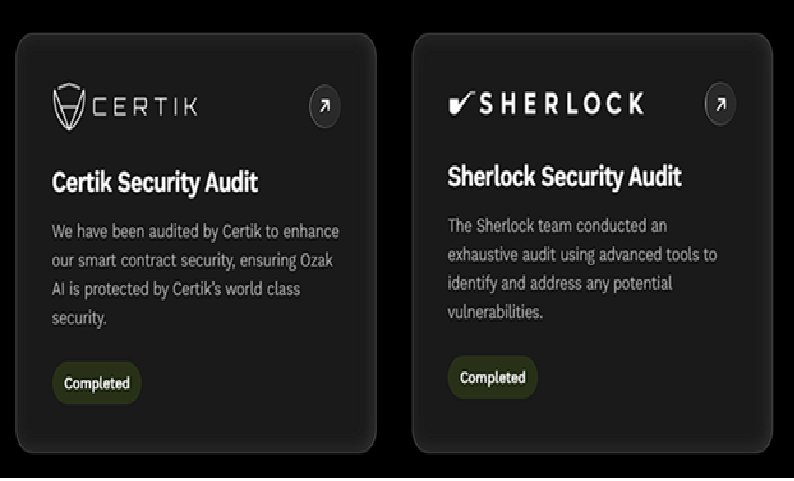The width and height of the screenshot is (794, 481).
Task: Select the Sherlock Security Audit heading
Action: pos(564,177)
